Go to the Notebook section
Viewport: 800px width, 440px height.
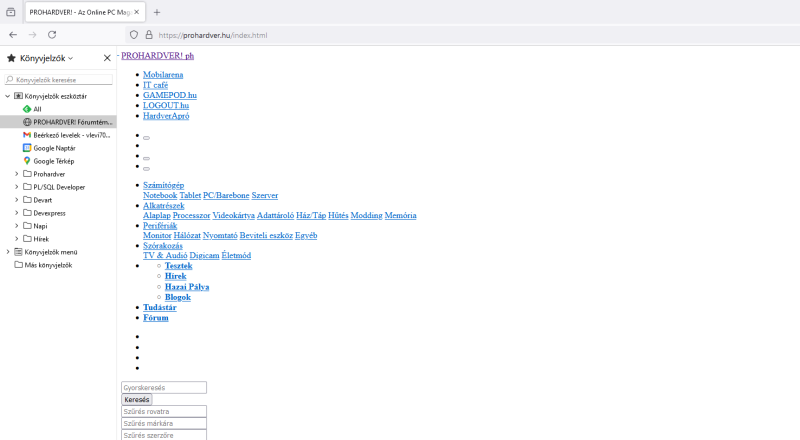pyautogui.click(x=160, y=195)
